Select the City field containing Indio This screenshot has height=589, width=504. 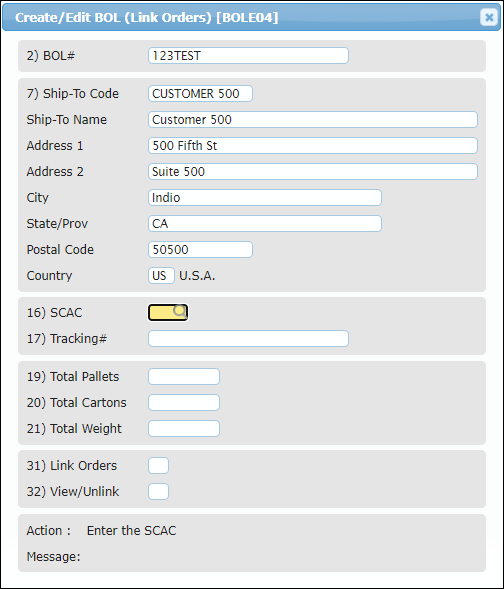(265, 198)
